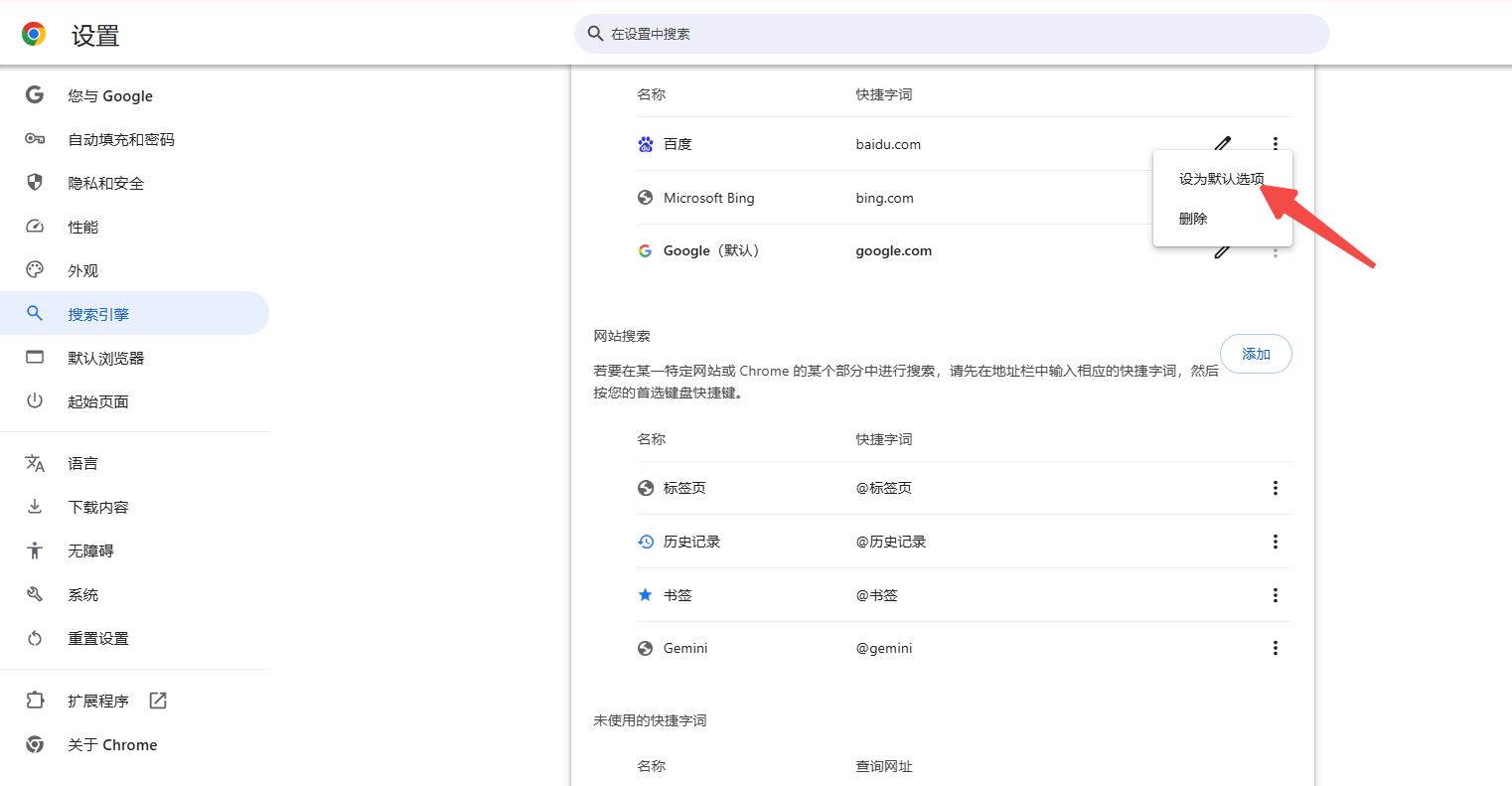The height and width of the screenshot is (786, 1512).
Task: Click the speedometer icon for performance
Action: point(35,227)
